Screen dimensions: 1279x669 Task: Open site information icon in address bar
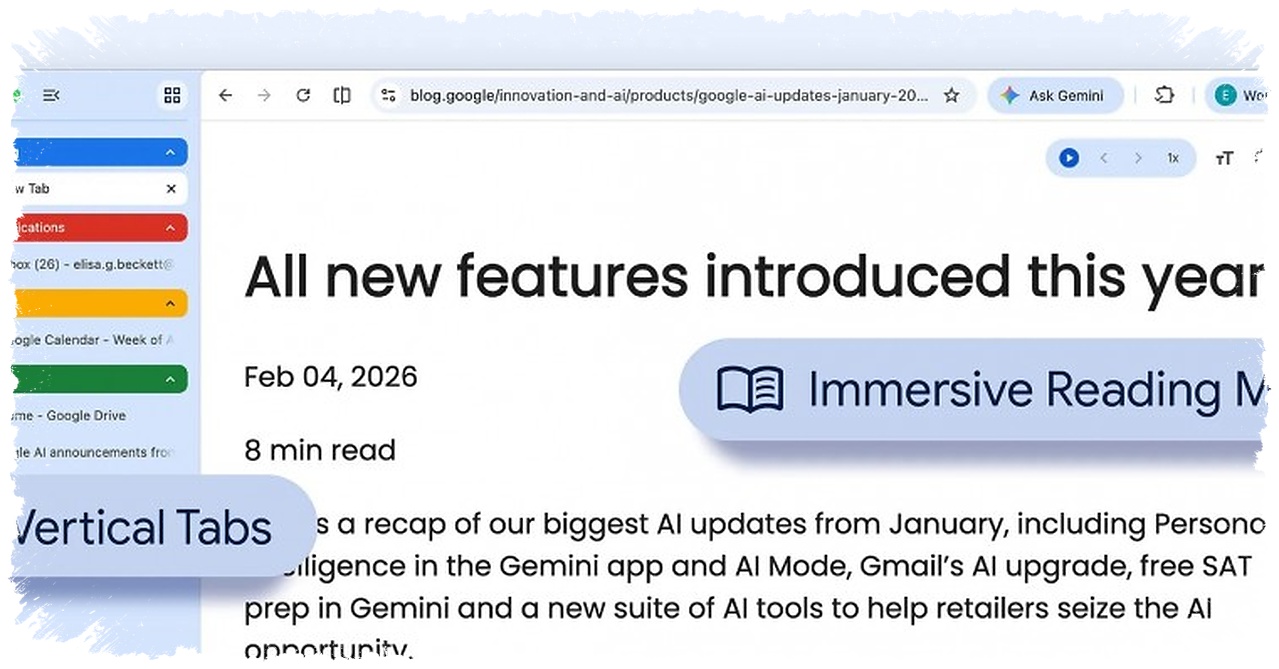(x=389, y=96)
